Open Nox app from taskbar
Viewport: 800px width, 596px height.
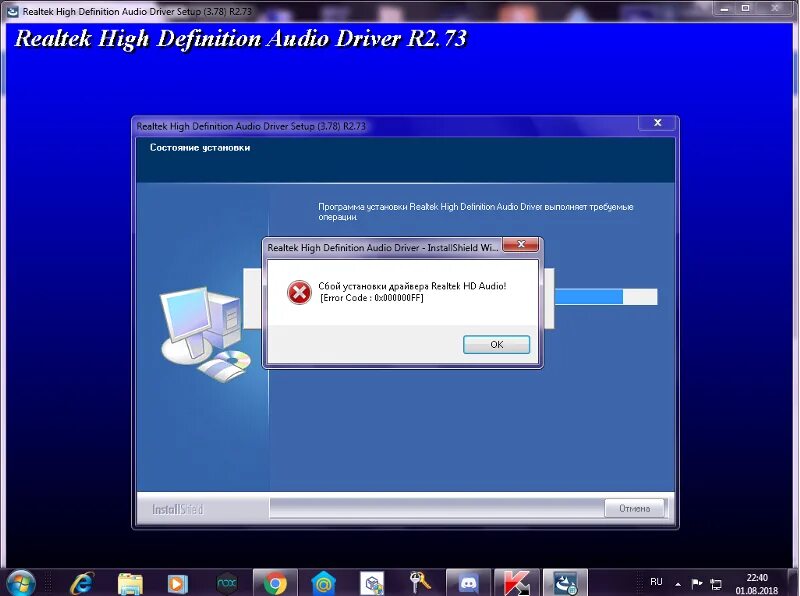coord(227,583)
